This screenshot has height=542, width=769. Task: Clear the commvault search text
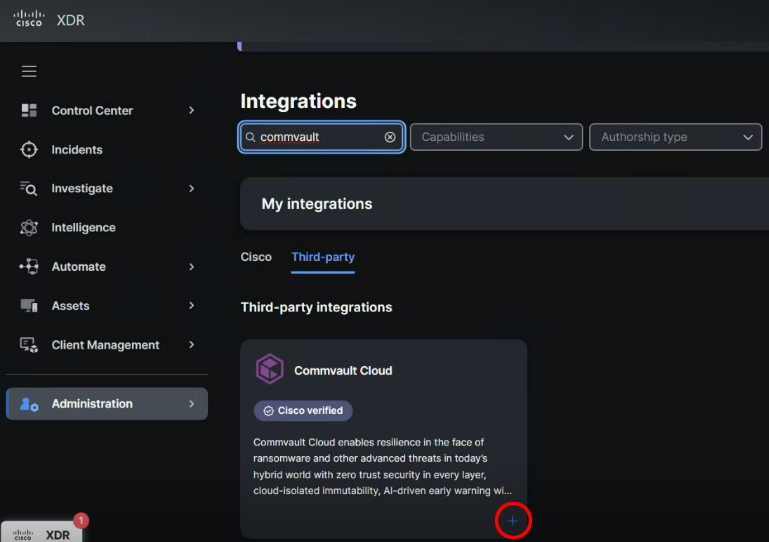coord(390,137)
